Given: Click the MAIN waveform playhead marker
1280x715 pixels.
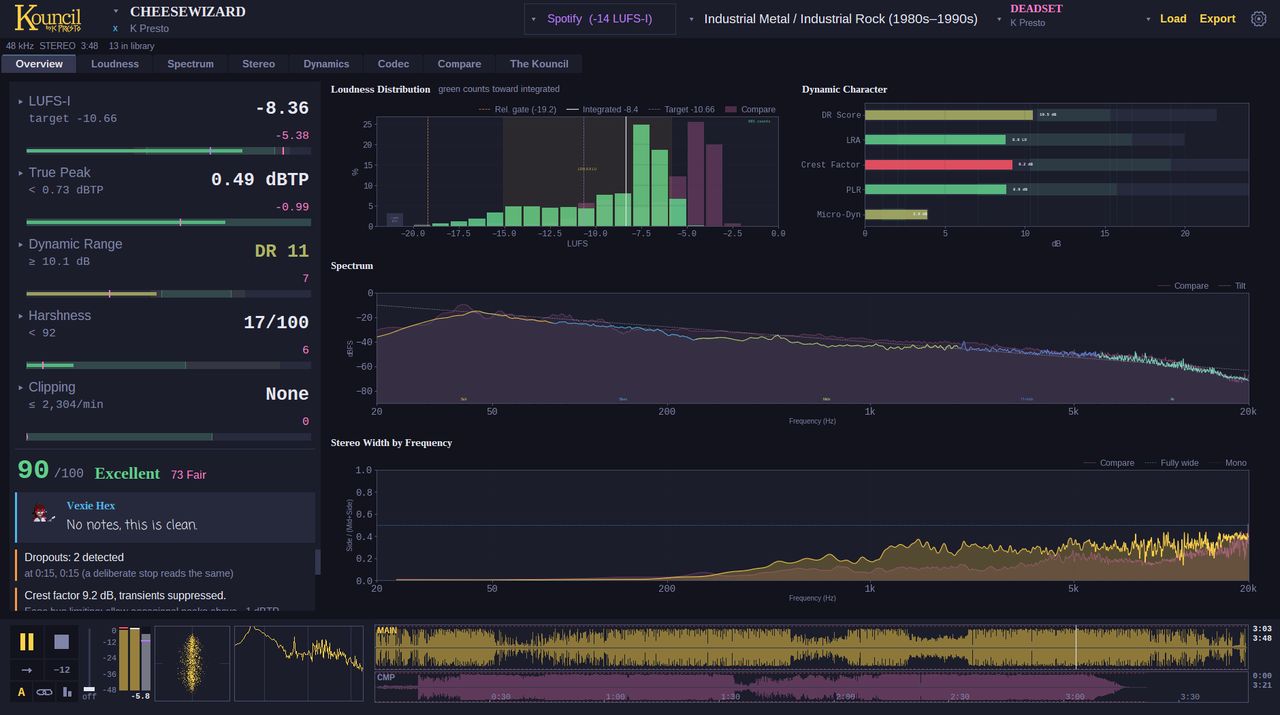Looking at the screenshot, I should (x=1076, y=647).
